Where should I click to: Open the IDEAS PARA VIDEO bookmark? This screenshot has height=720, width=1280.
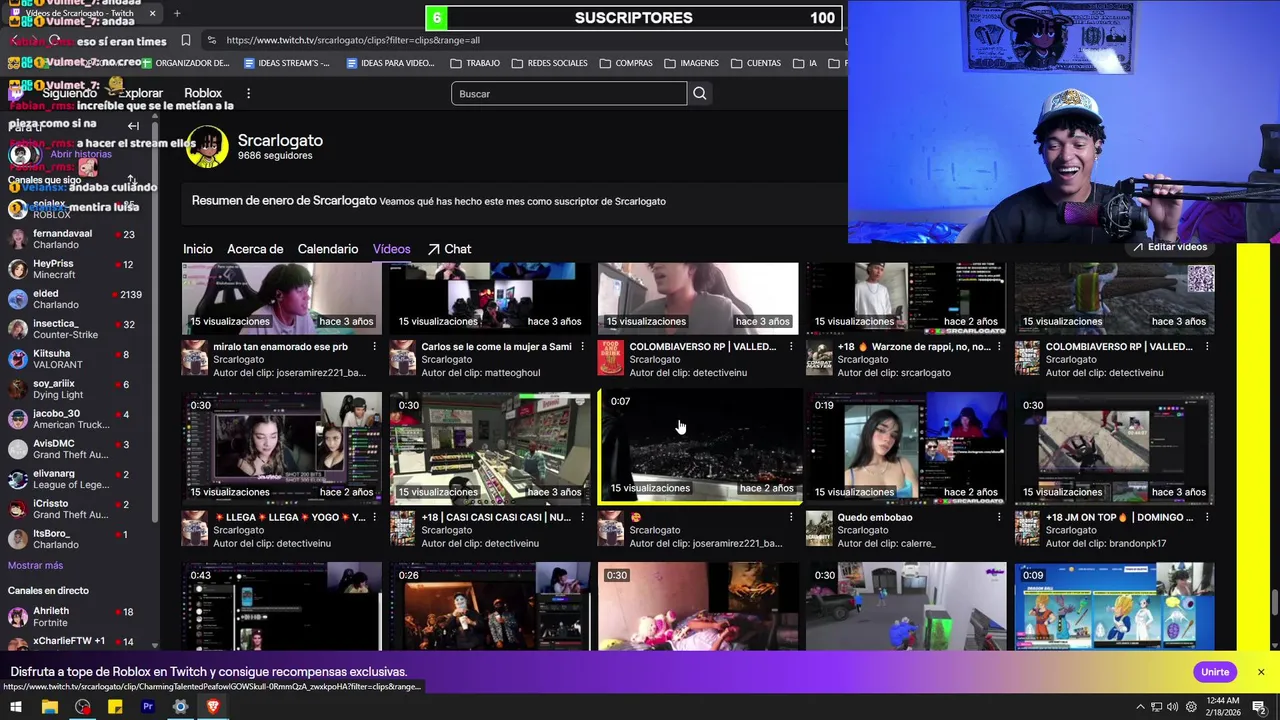390,63
